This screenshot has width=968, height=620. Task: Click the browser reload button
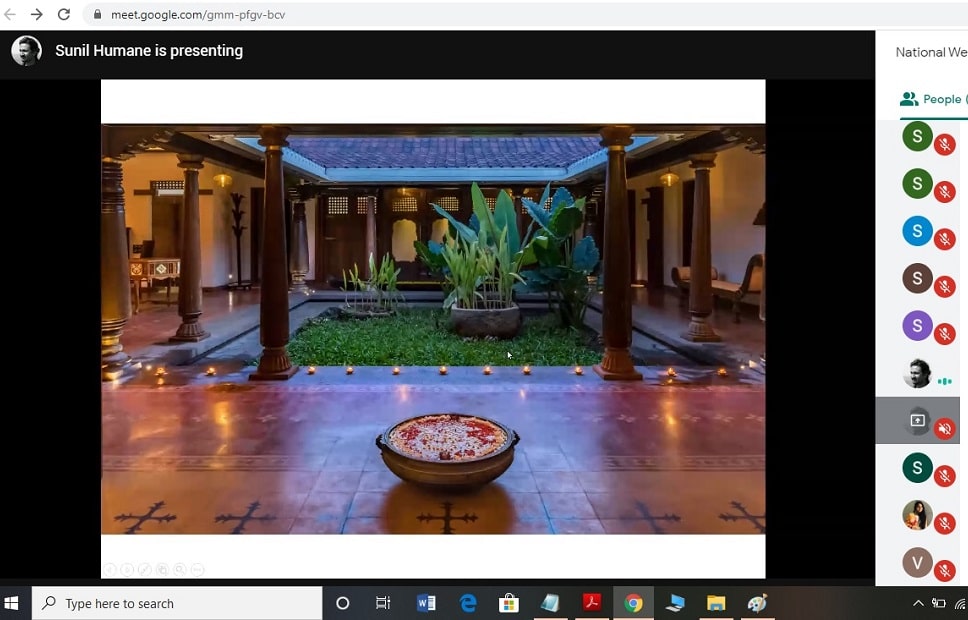click(x=64, y=15)
